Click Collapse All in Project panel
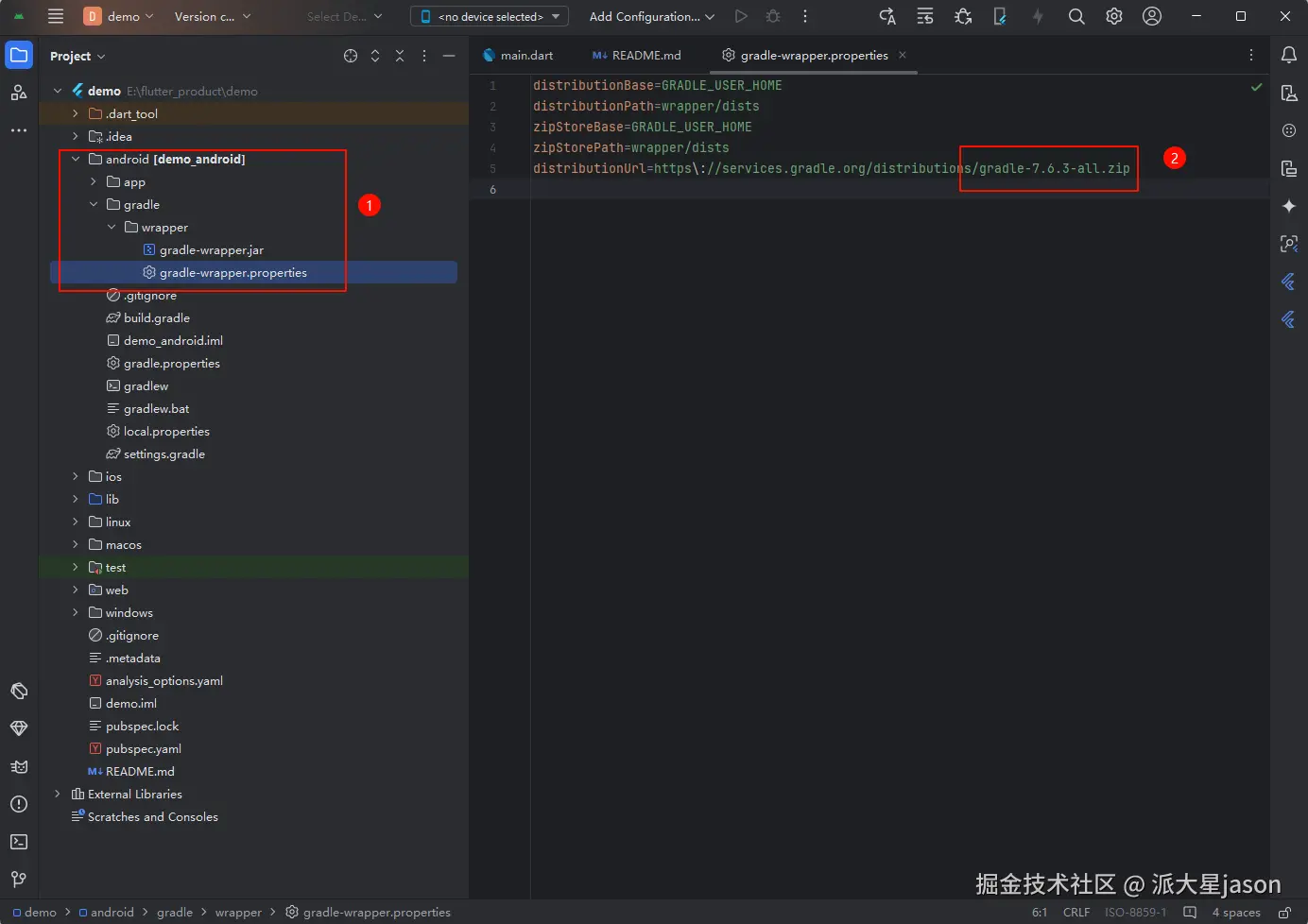 tap(400, 56)
